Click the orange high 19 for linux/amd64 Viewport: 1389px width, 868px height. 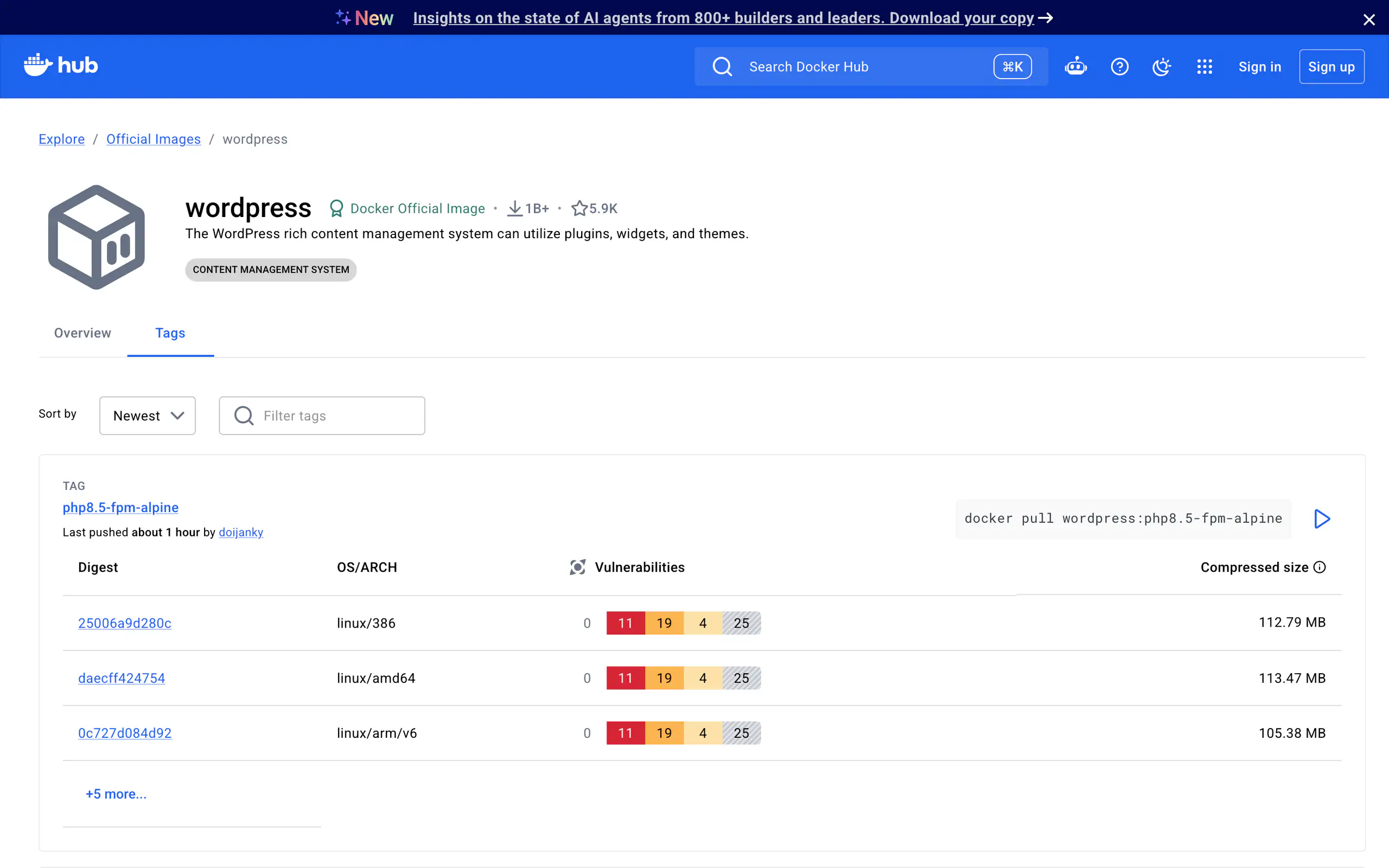[x=664, y=678]
